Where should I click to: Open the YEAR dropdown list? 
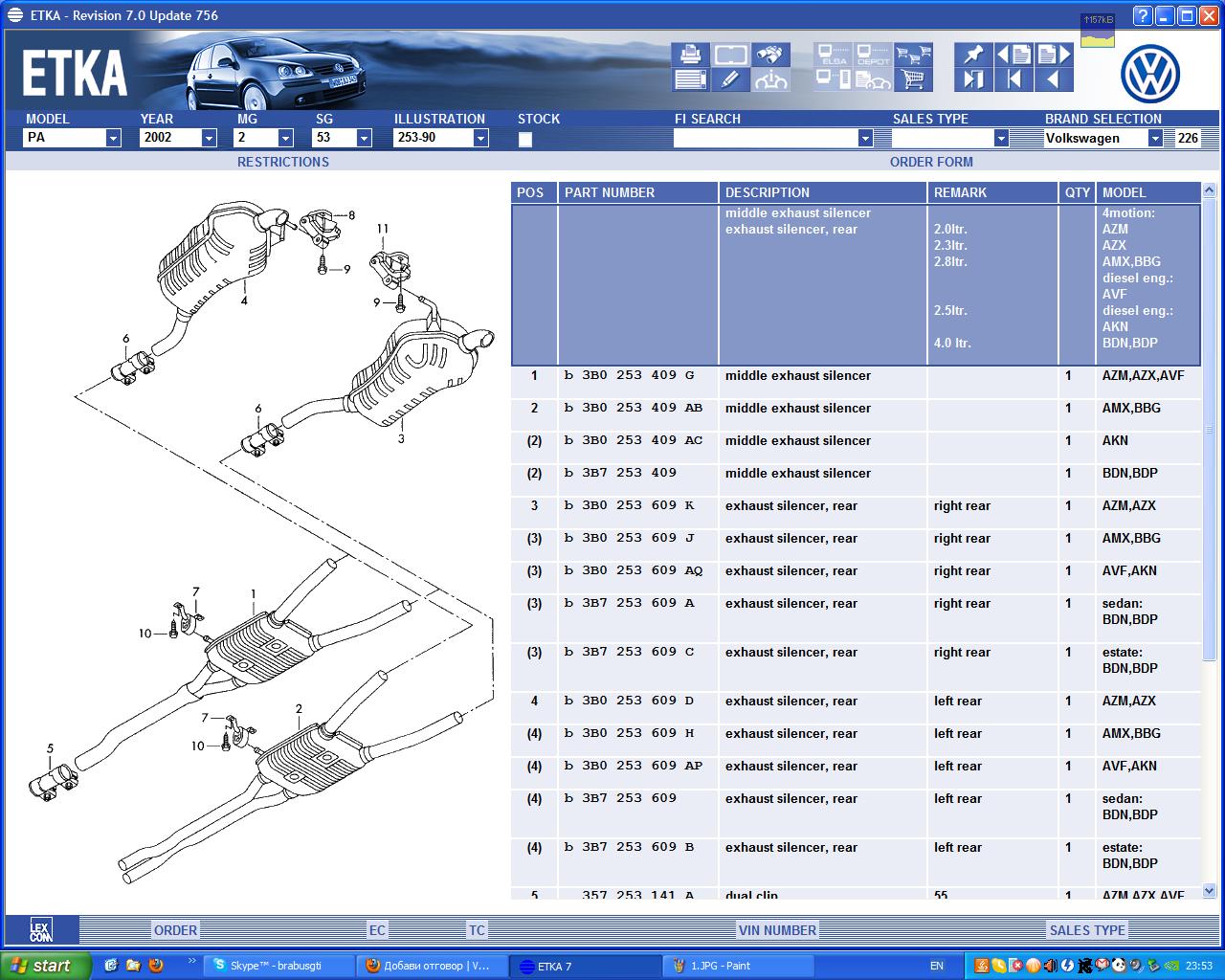tap(209, 138)
